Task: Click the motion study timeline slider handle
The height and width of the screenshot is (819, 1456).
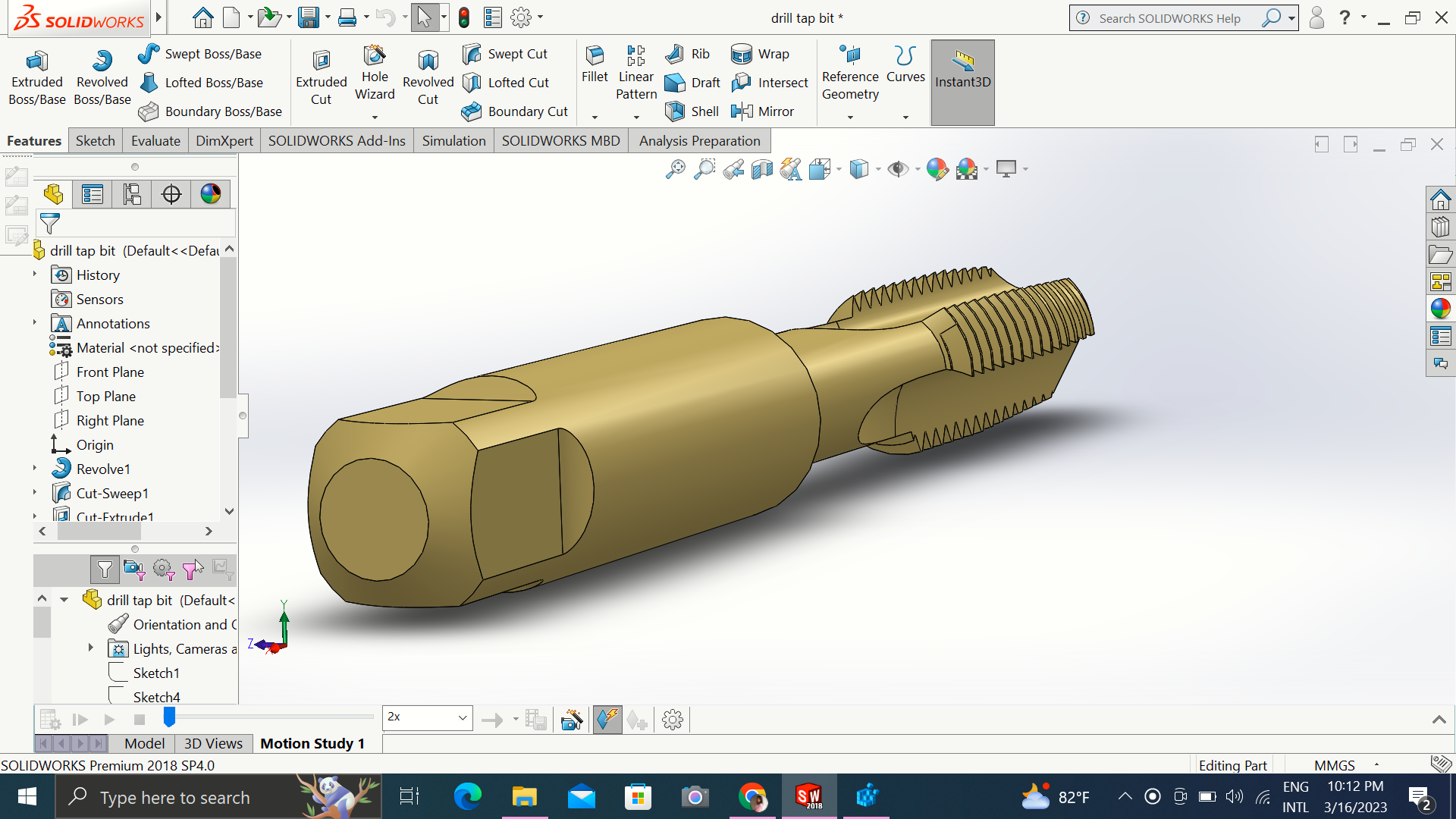Action: [x=169, y=717]
